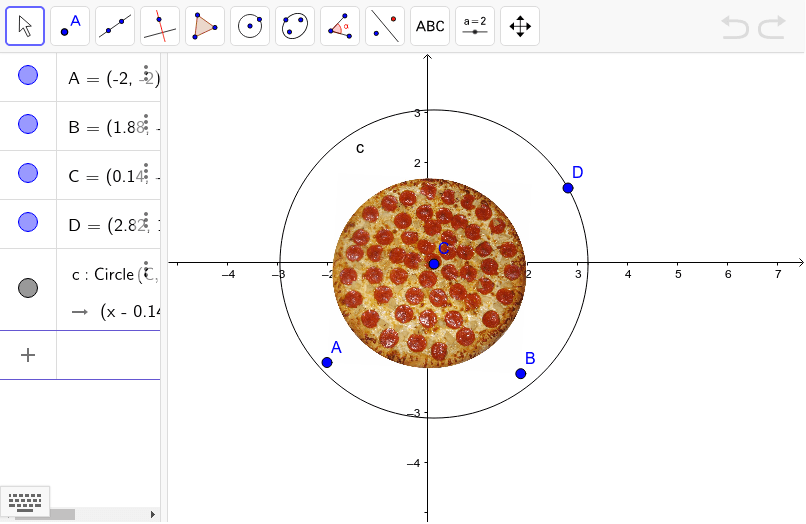Select the Perpendicular Line tool
The width and height of the screenshot is (806, 524).
click(160, 26)
